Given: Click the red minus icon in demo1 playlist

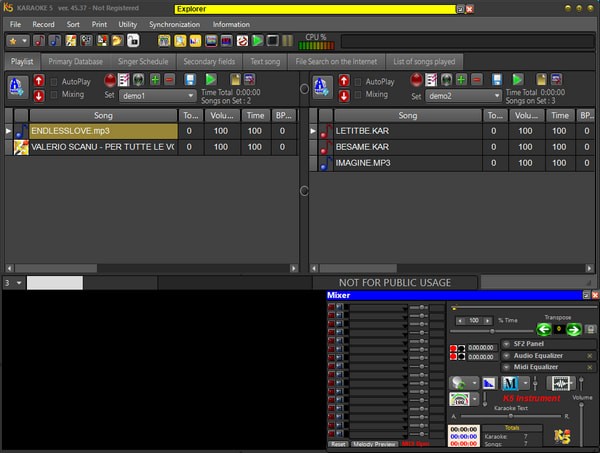Looking at the screenshot, I should pyautogui.click(x=171, y=79).
